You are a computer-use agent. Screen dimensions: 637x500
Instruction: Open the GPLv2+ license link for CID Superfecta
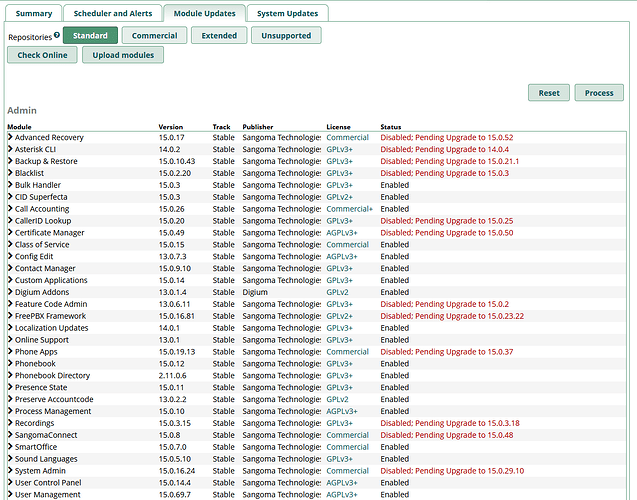(339, 197)
